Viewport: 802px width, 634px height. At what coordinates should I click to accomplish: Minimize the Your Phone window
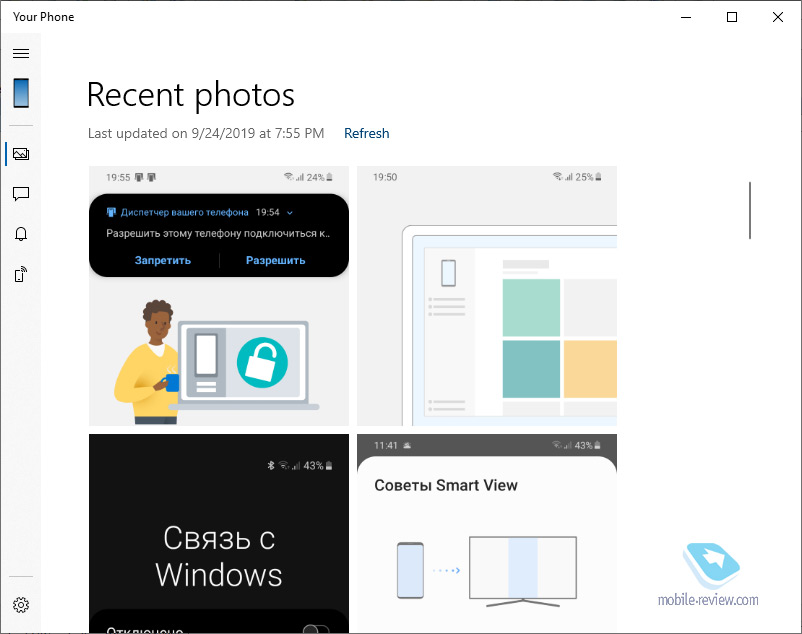click(686, 17)
